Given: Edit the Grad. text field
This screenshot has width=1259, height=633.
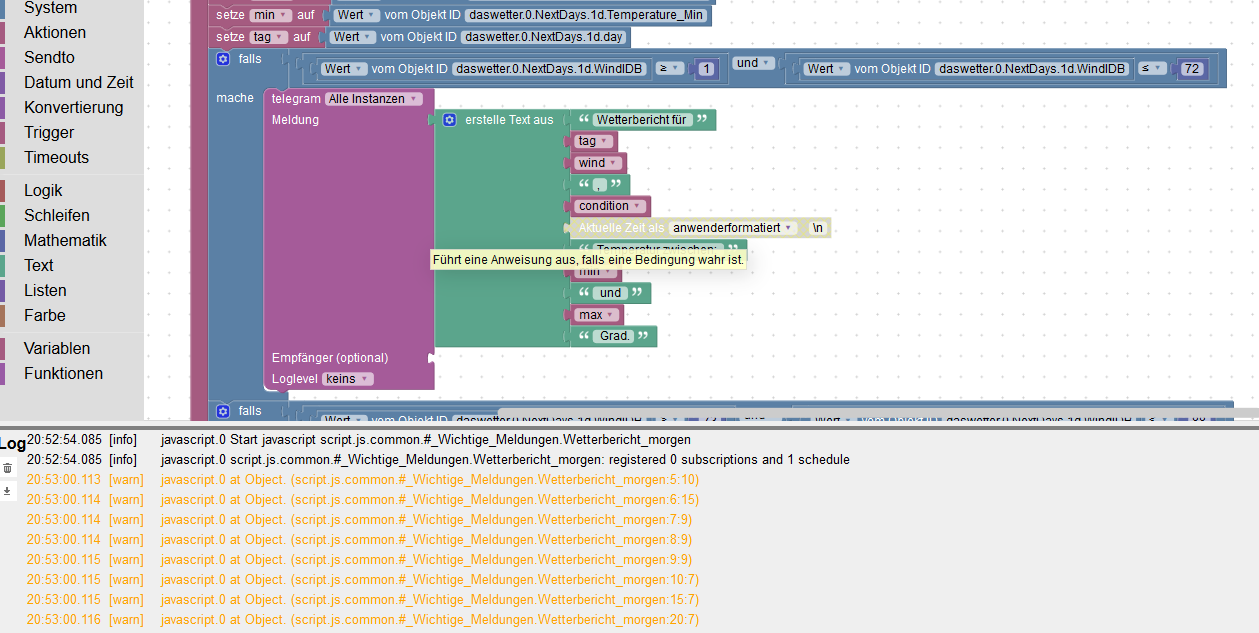Looking at the screenshot, I should 614,336.
